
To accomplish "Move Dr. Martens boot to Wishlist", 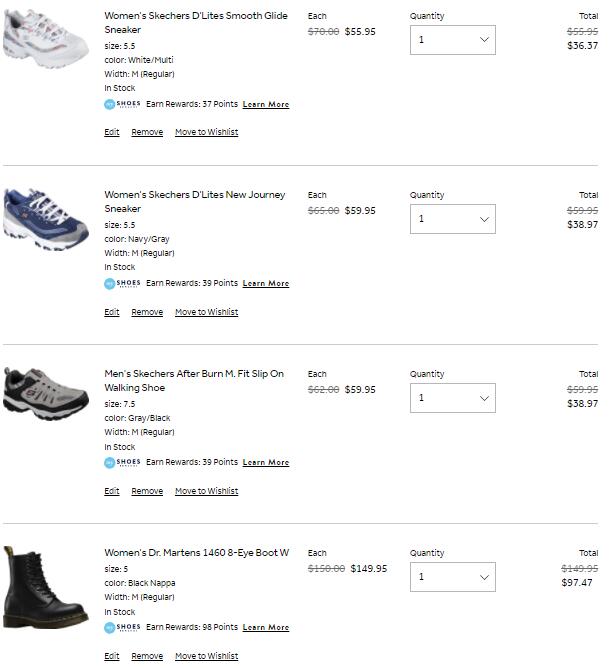I will 206,656.
